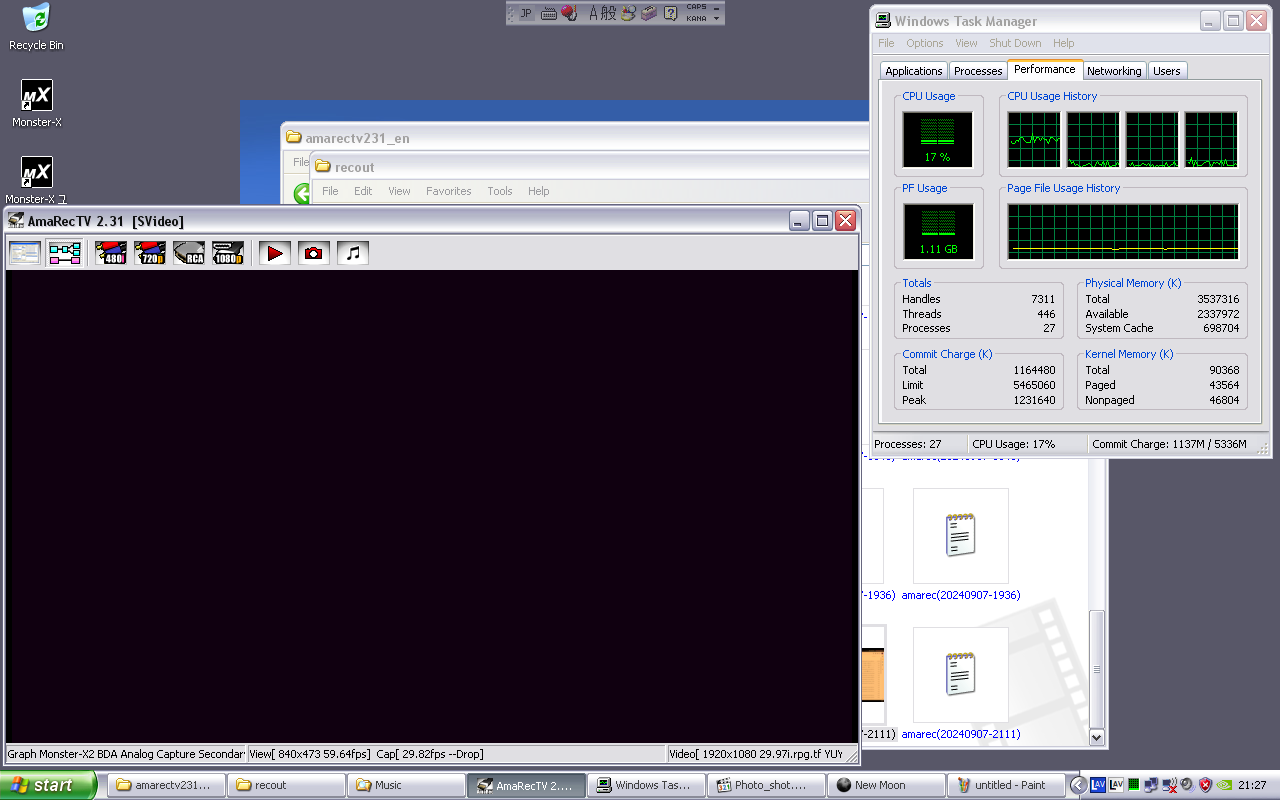Open Favorites menu in recout window

click(x=449, y=191)
